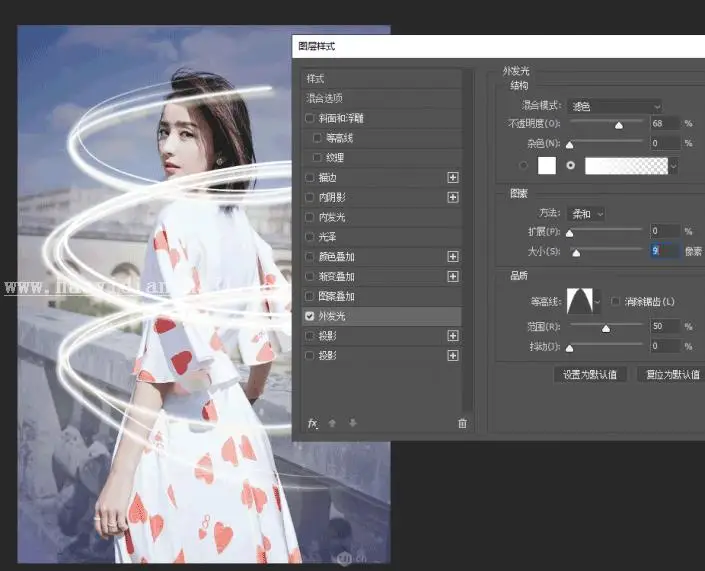Click the 图层样式 dialog title bar
Image resolution: width=705 pixels, height=571 pixels.
point(499,46)
